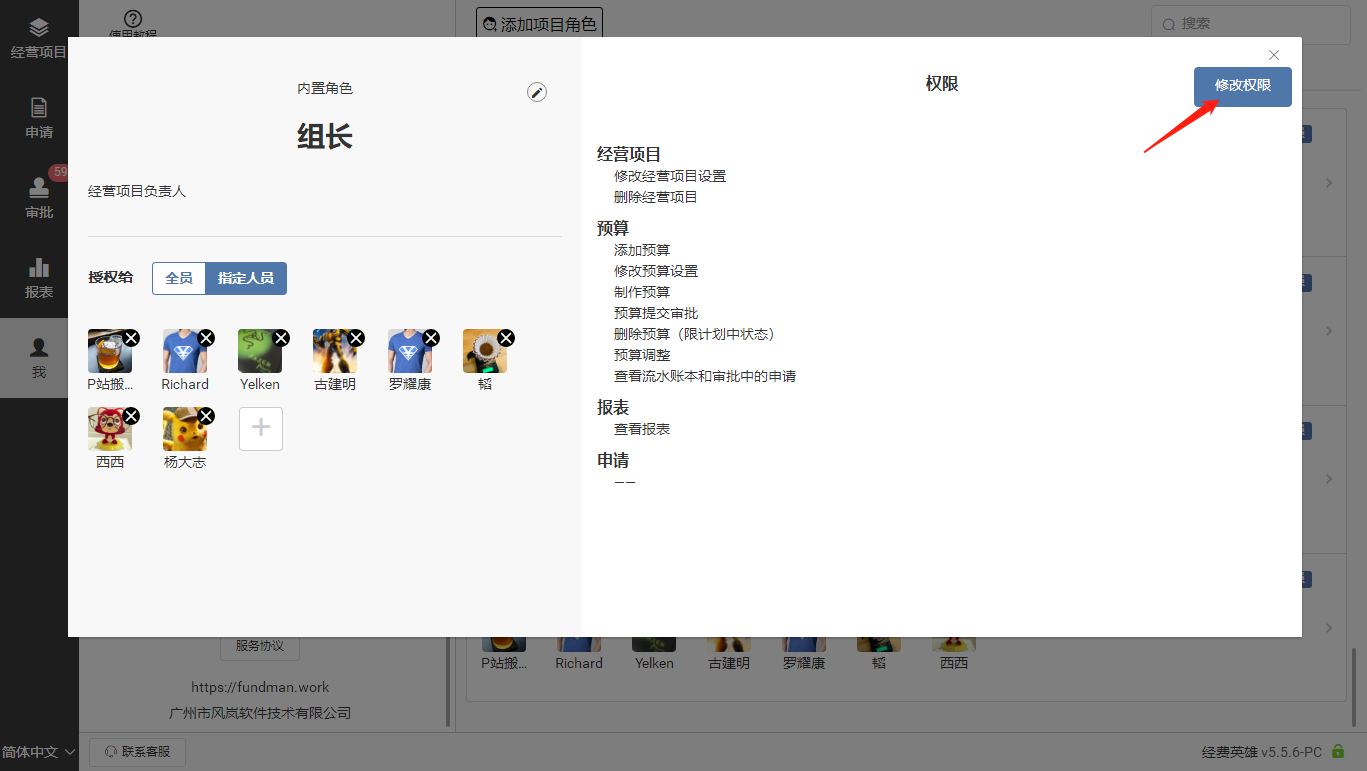The image size is (1367, 771).
Task: Open the 报表 reports sidebar icon
Action: point(39,278)
